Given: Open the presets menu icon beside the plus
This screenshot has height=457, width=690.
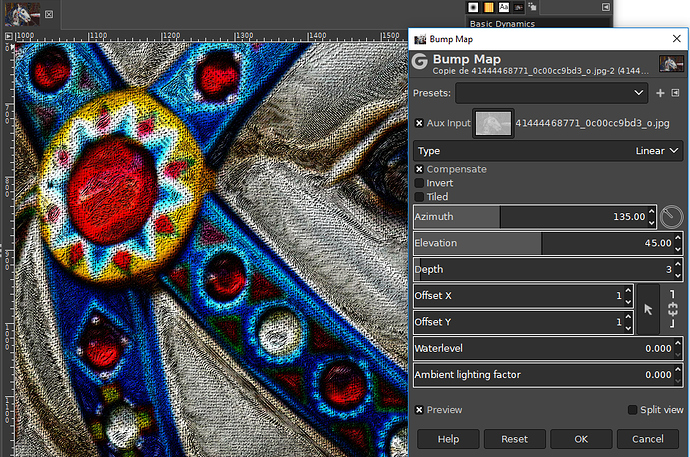Looking at the screenshot, I should pos(675,93).
